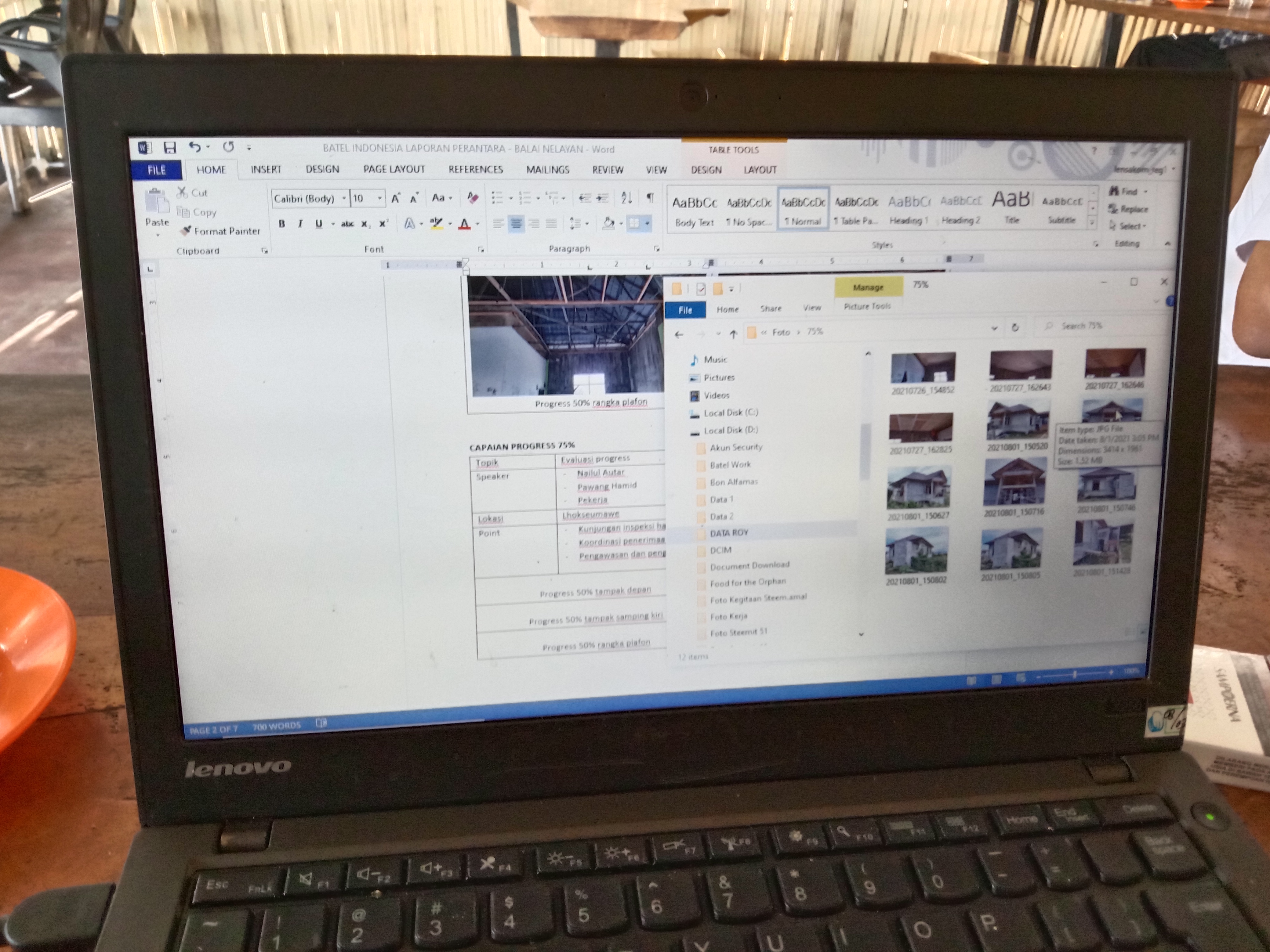Click the Sort A-Z icon
The image size is (1270, 952).
coord(626,198)
